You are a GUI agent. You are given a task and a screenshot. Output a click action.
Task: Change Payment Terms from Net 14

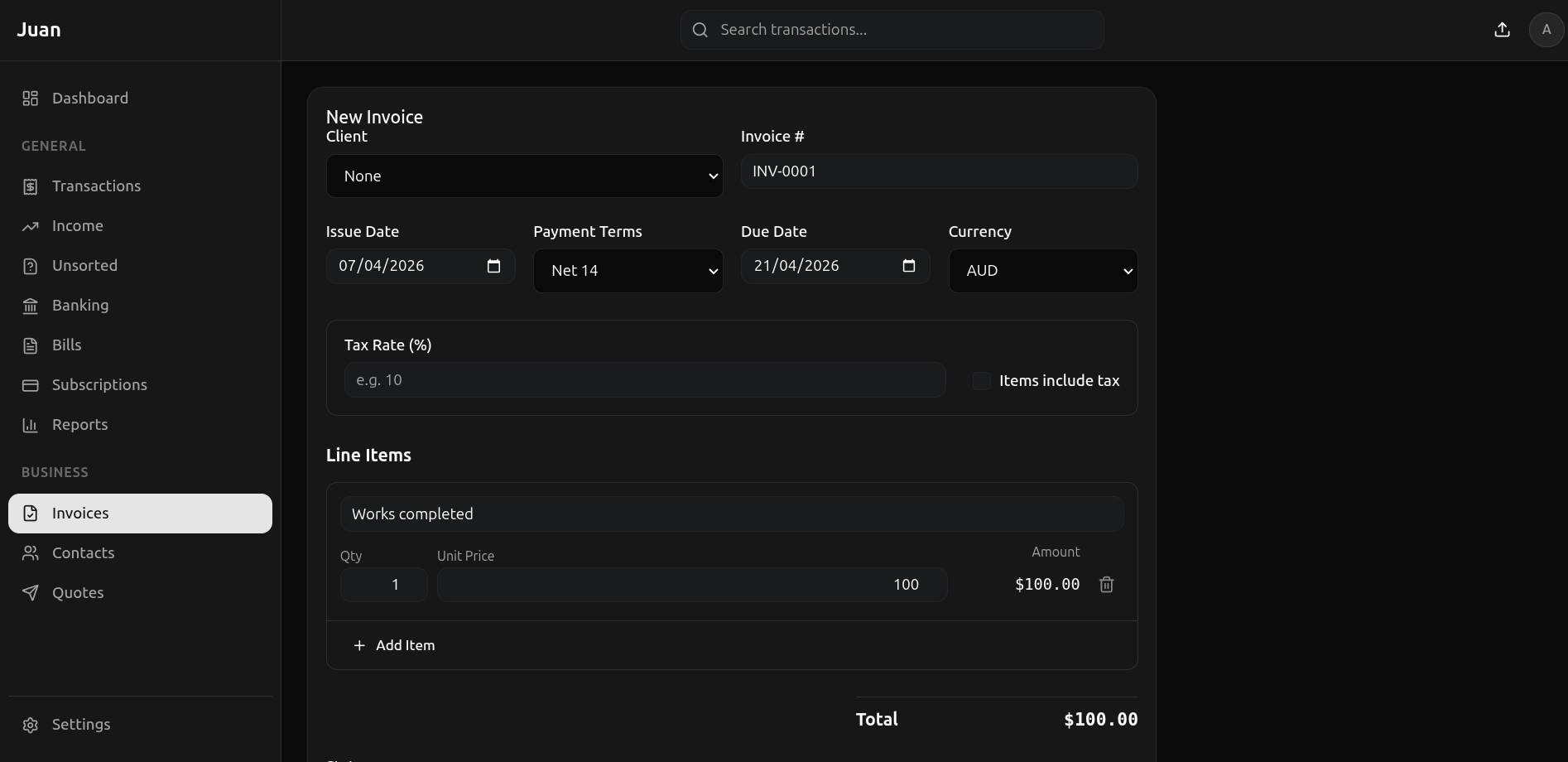tap(628, 270)
